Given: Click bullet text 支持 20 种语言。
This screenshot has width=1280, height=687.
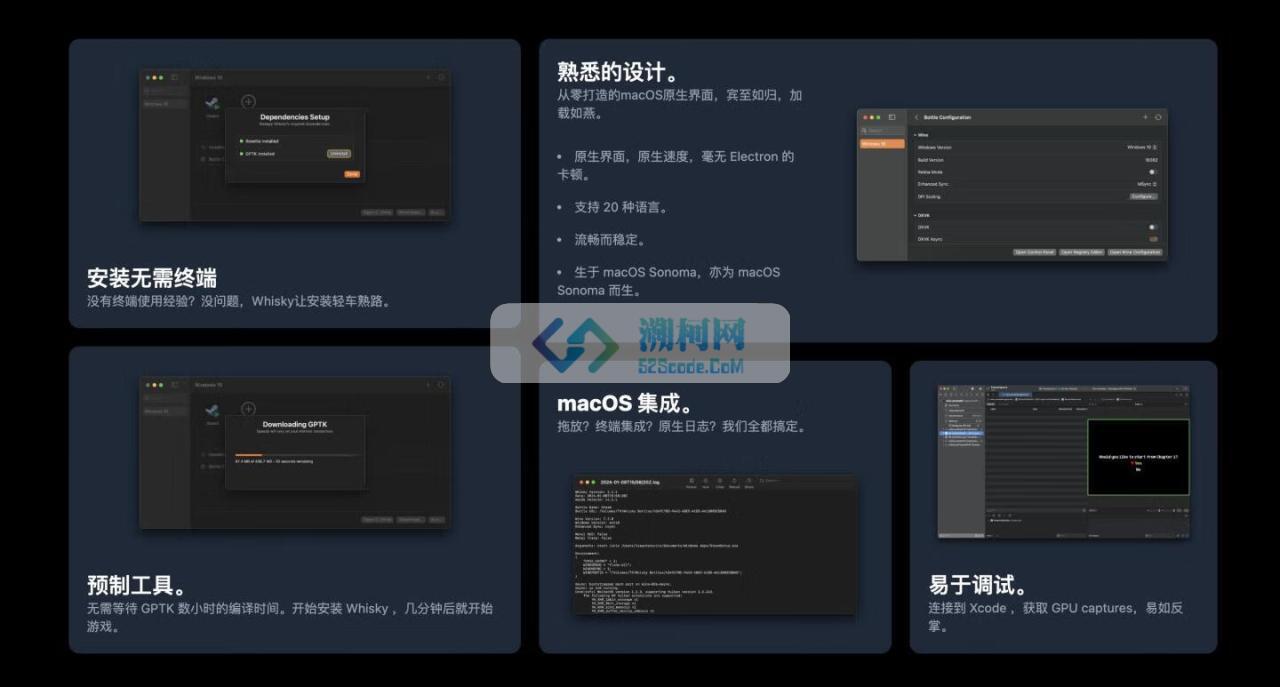Looking at the screenshot, I should tap(620, 207).
